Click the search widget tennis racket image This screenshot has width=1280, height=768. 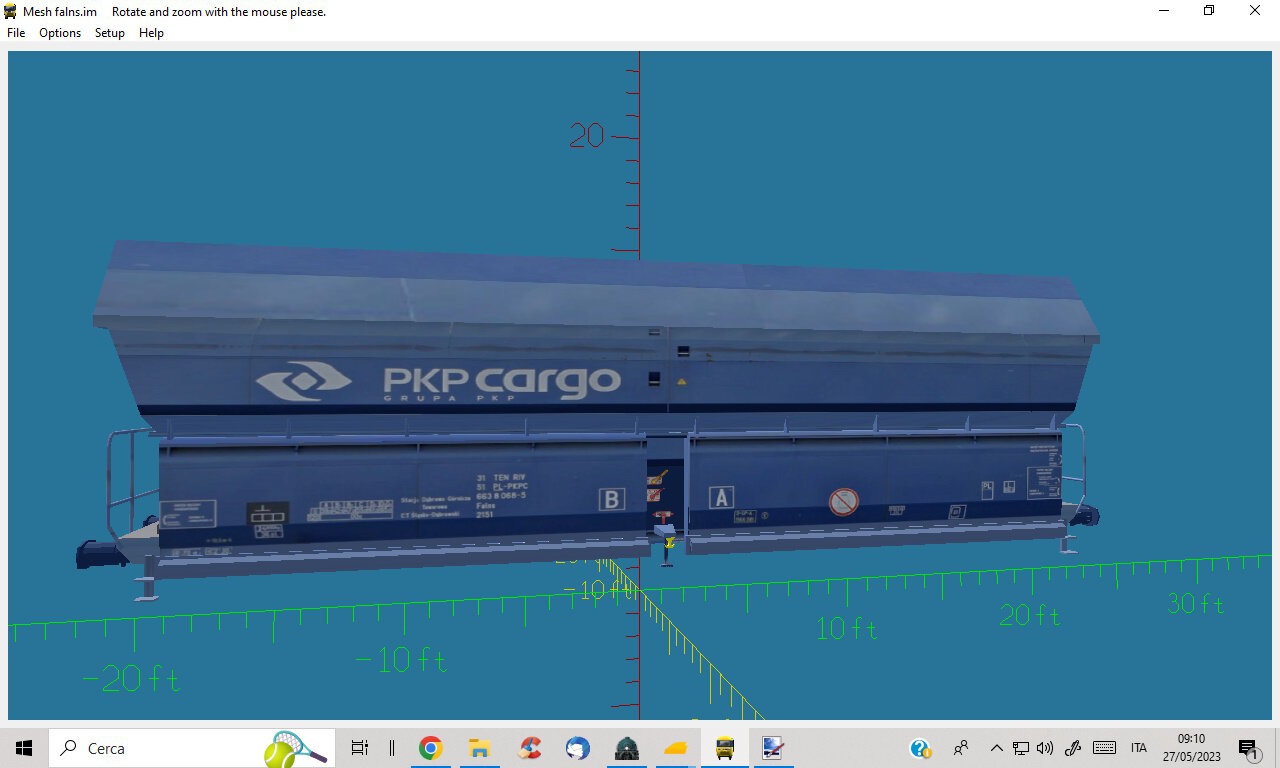[296, 748]
